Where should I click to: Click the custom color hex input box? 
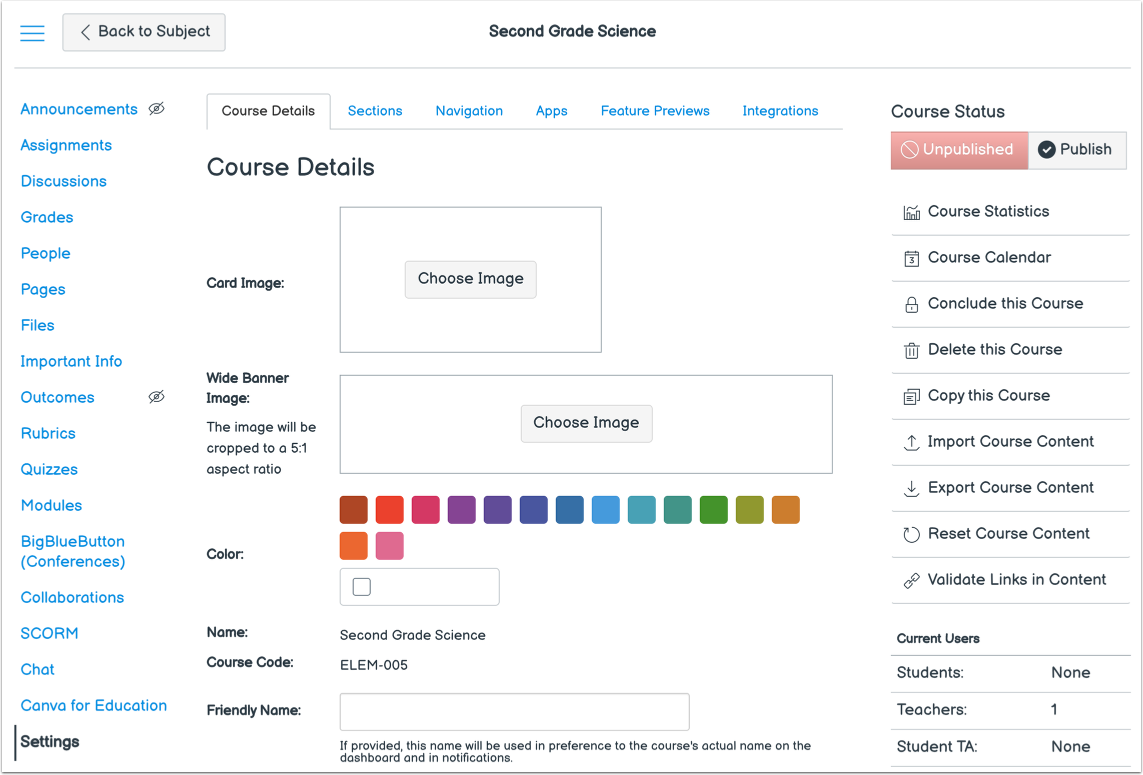point(420,587)
